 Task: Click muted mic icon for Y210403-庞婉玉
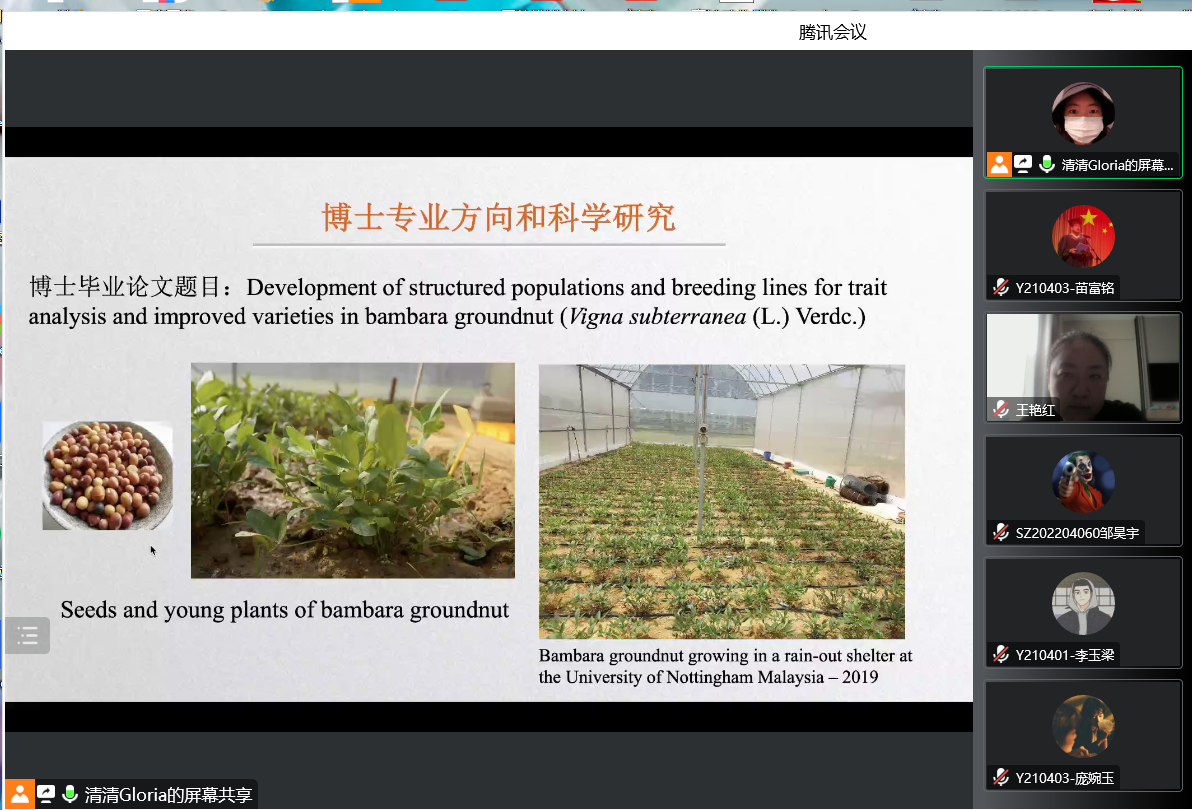click(x=1001, y=778)
